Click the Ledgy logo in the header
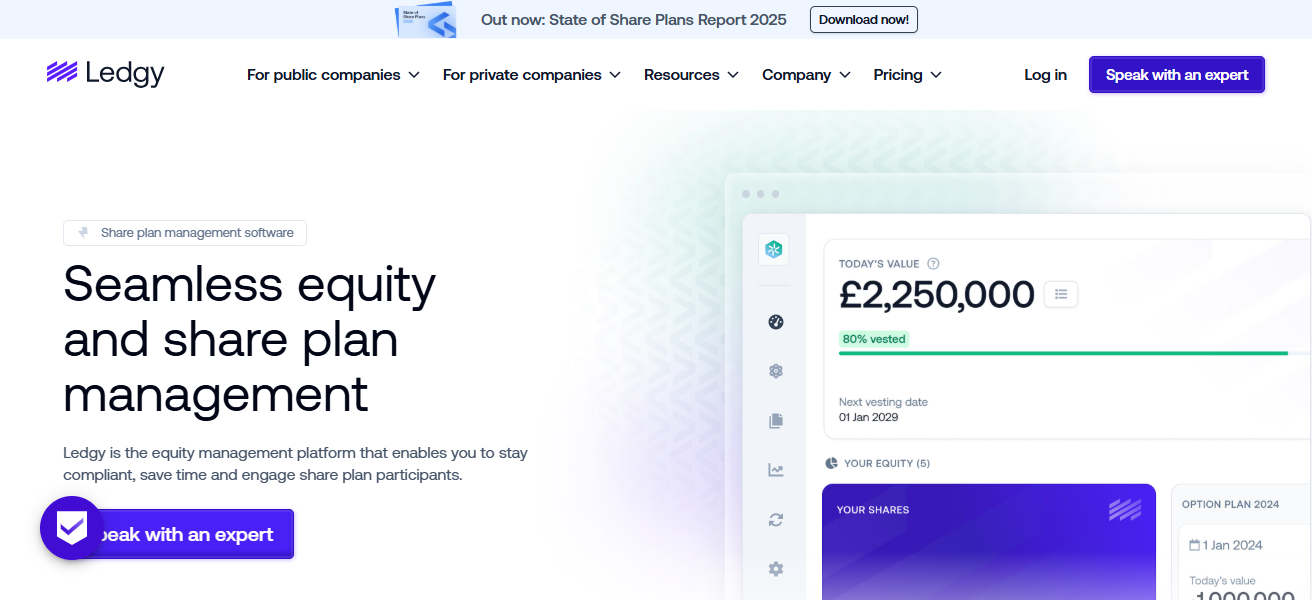Screen dimensions: 1312x600 (x=105, y=73)
